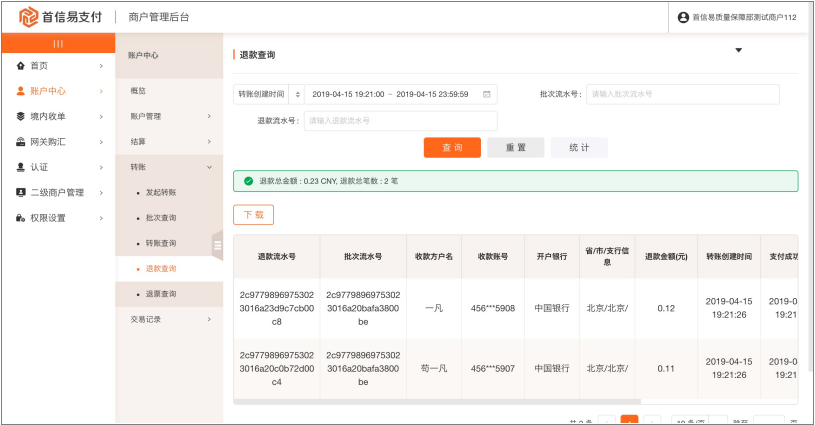The width and height of the screenshot is (815, 425).
Task: Expand 境内收单 menu chevron
Action: 101,117
